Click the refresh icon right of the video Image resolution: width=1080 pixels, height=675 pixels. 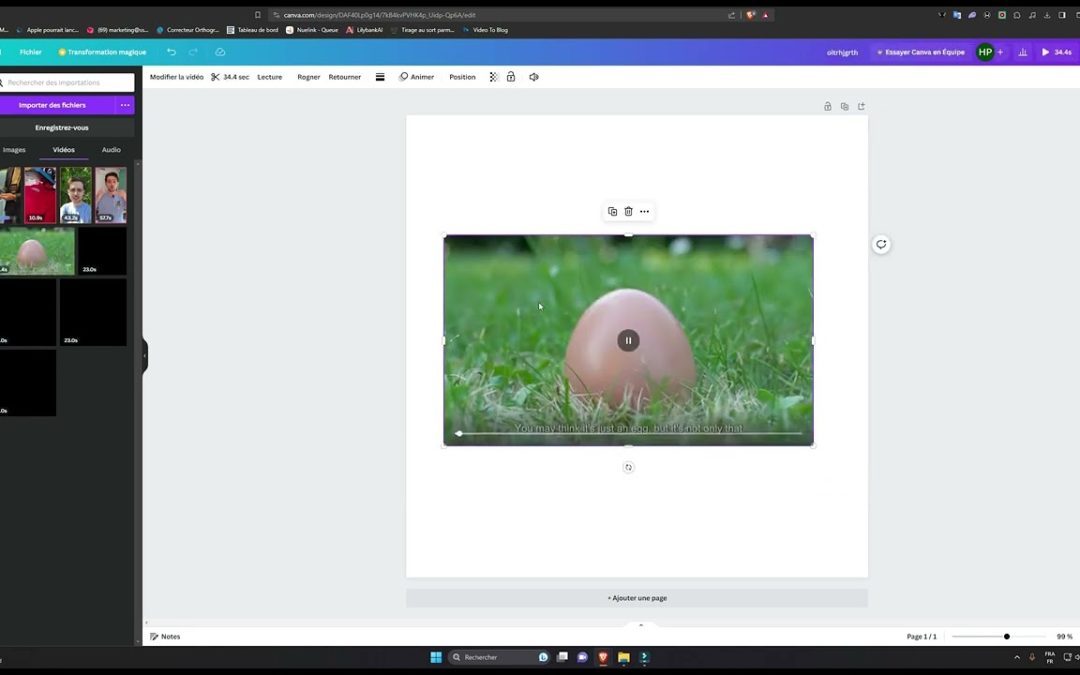click(881, 245)
